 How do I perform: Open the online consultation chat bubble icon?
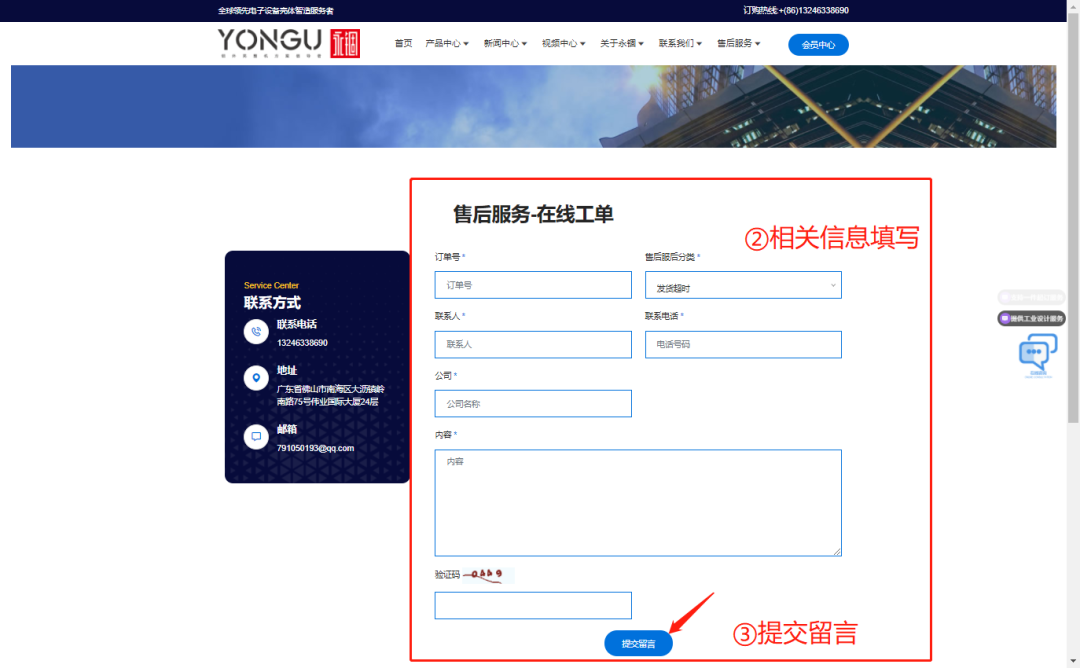pyautogui.click(x=1036, y=352)
